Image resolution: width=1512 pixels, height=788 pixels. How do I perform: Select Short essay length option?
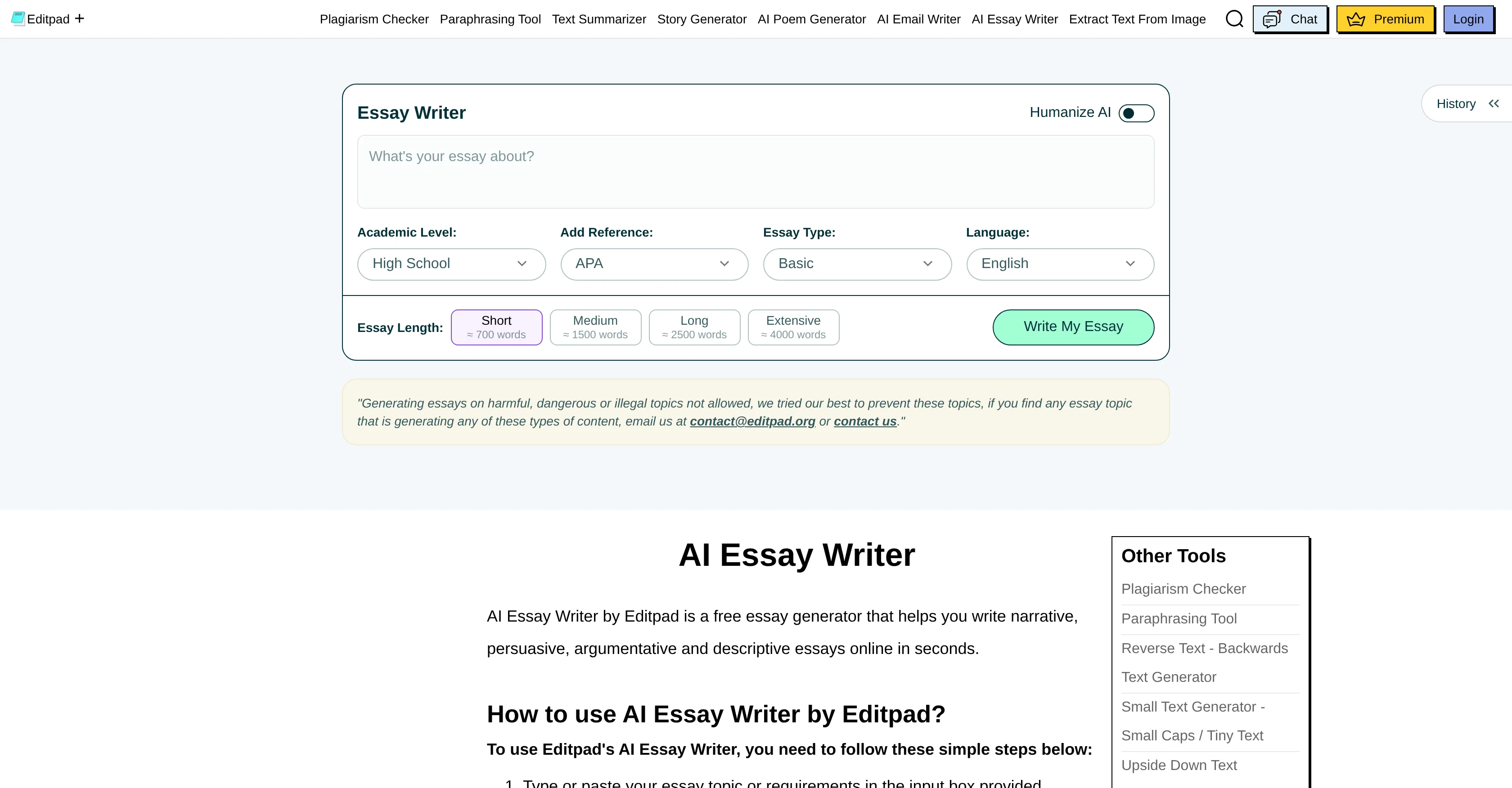[496, 327]
